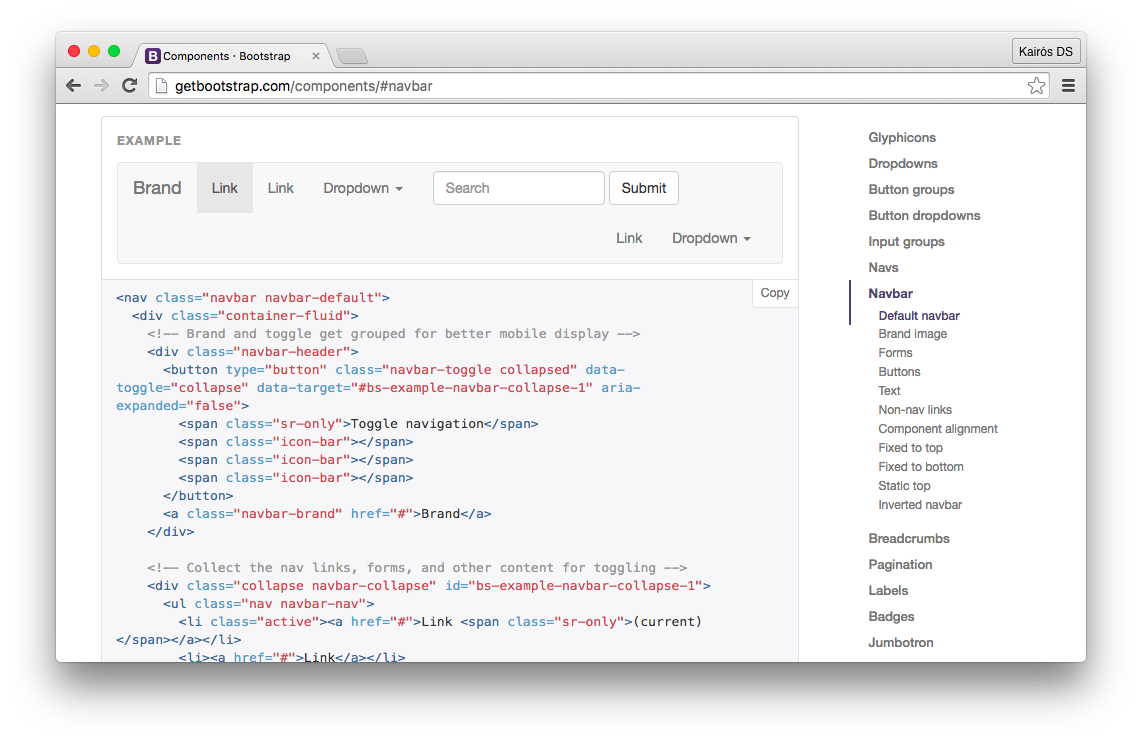Go to Pagination in the sidebar
This screenshot has height=742, width=1142.
point(900,564)
